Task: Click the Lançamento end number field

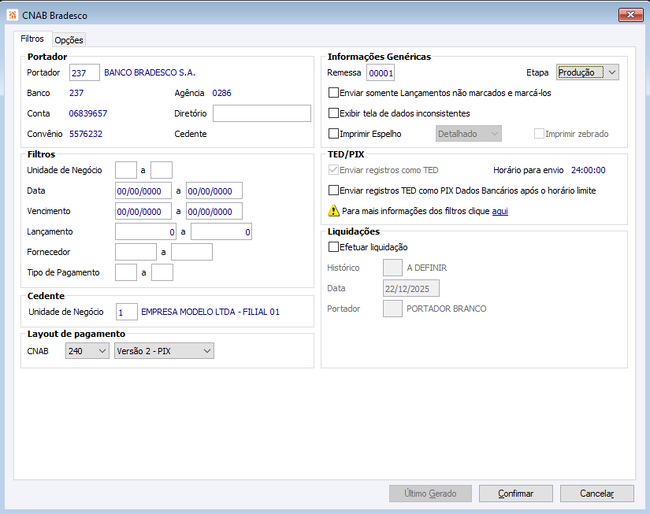Action: click(x=221, y=232)
